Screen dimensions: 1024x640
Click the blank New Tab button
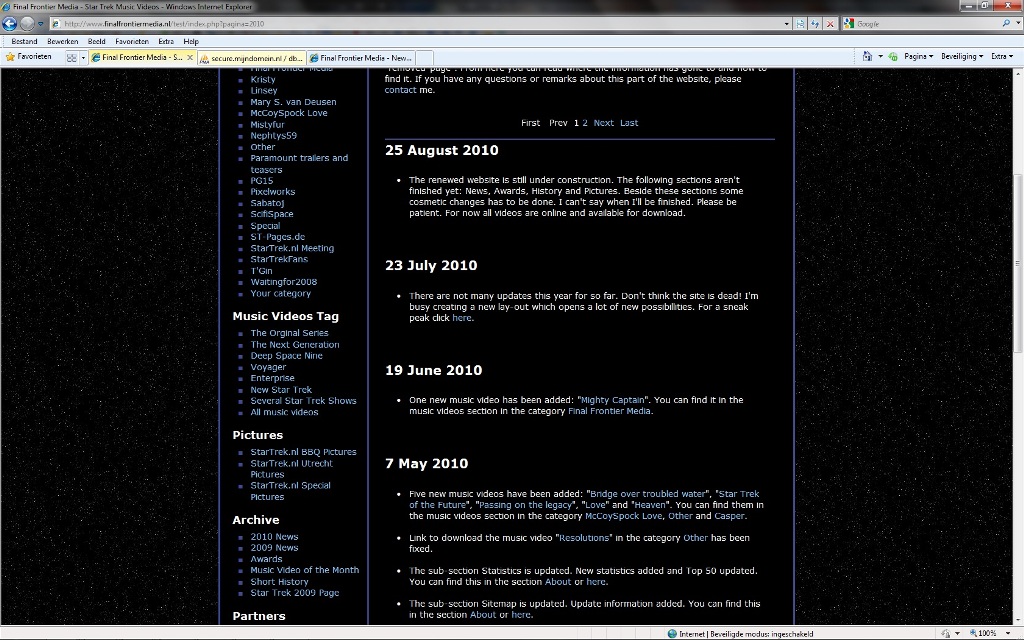click(x=424, y=58)
